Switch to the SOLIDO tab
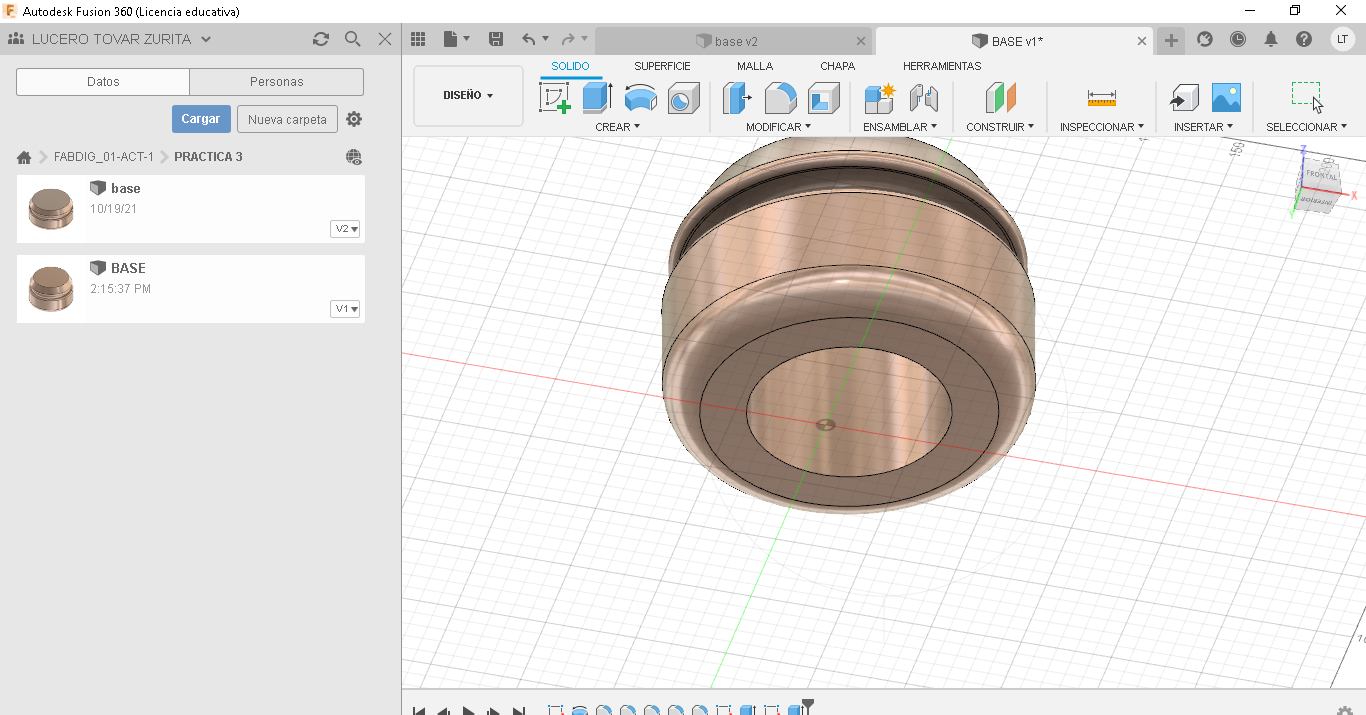The width and height of the screenshot is (1366, 715). click(570, 66)
